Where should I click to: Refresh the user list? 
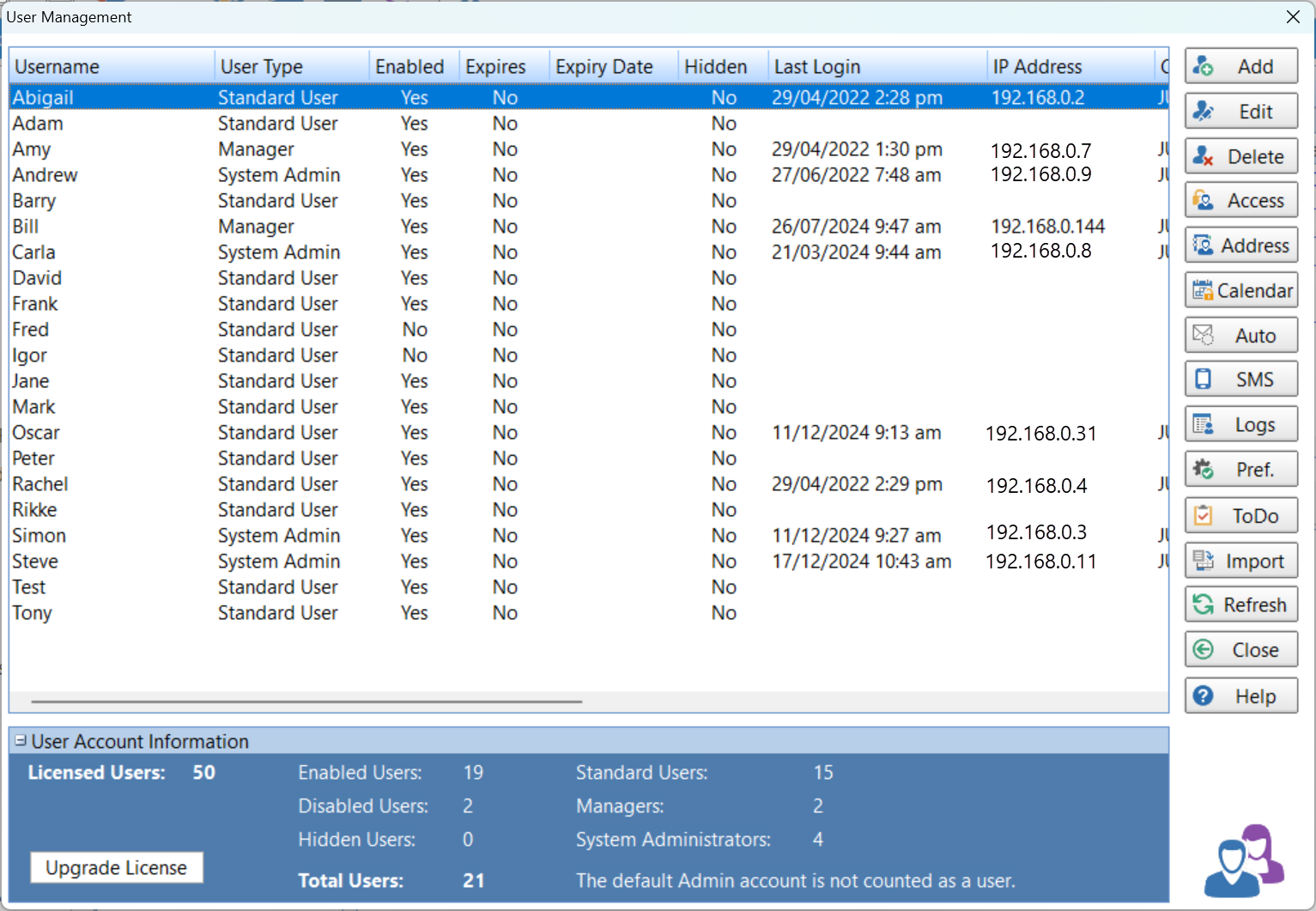click(1241, 604)
